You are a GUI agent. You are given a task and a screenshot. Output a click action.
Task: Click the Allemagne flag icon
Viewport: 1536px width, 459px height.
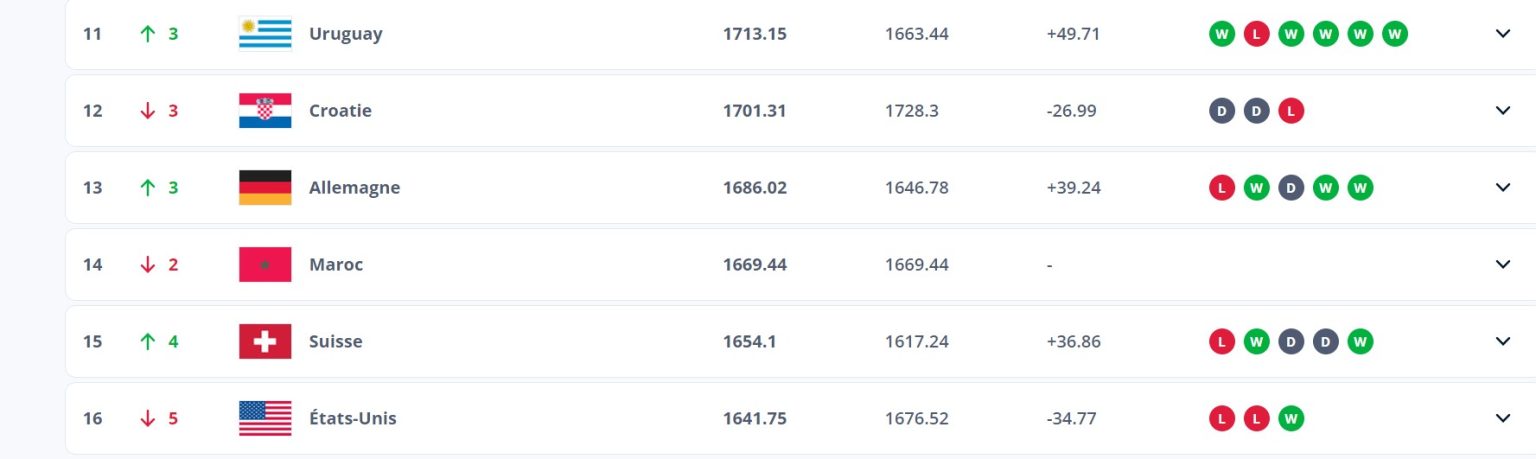265,188
